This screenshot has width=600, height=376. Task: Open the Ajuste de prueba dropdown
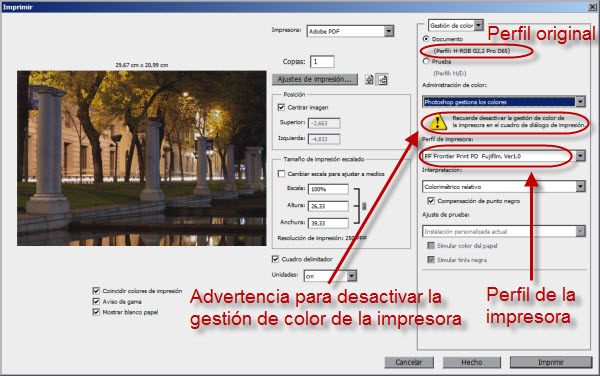coord(504,231)
